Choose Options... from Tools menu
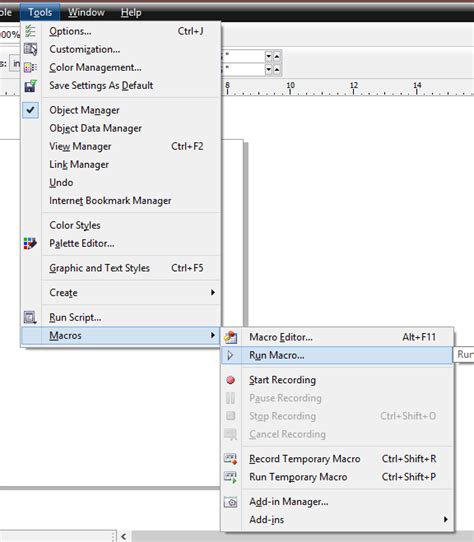474x542 pixels. [x=121, y=31]
